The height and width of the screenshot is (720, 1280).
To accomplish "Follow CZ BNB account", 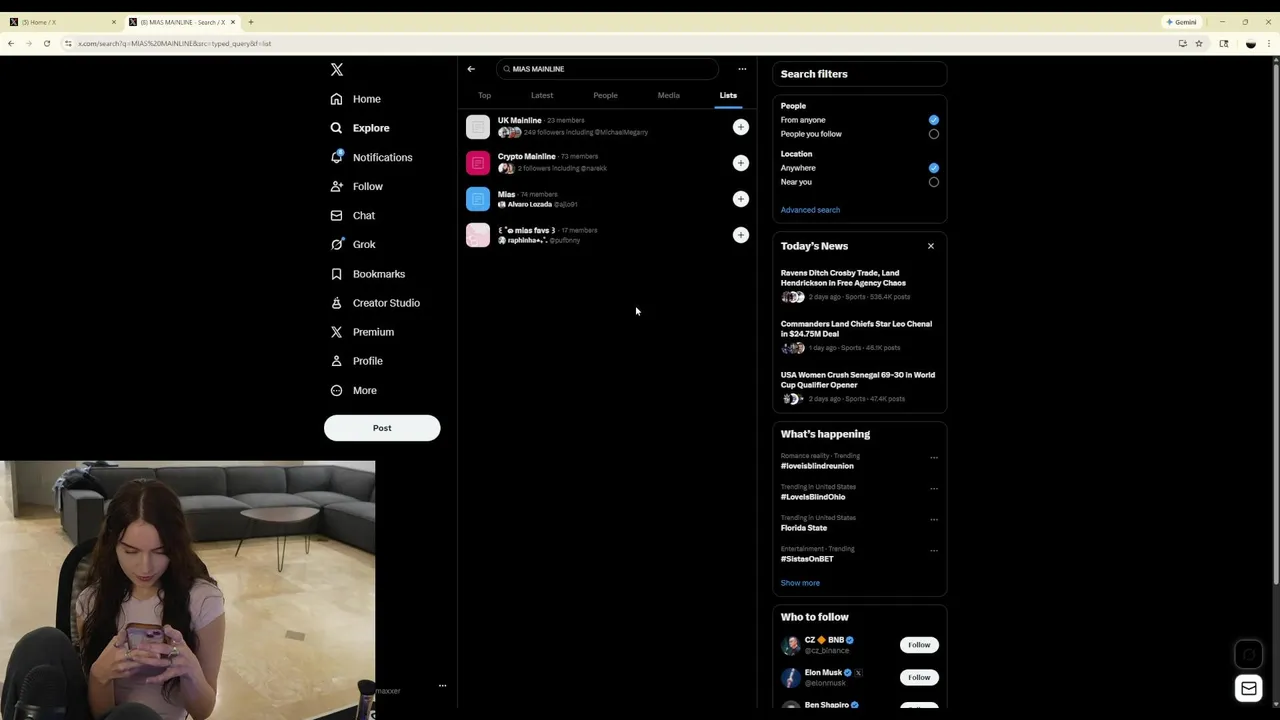I will coord(919,645).
